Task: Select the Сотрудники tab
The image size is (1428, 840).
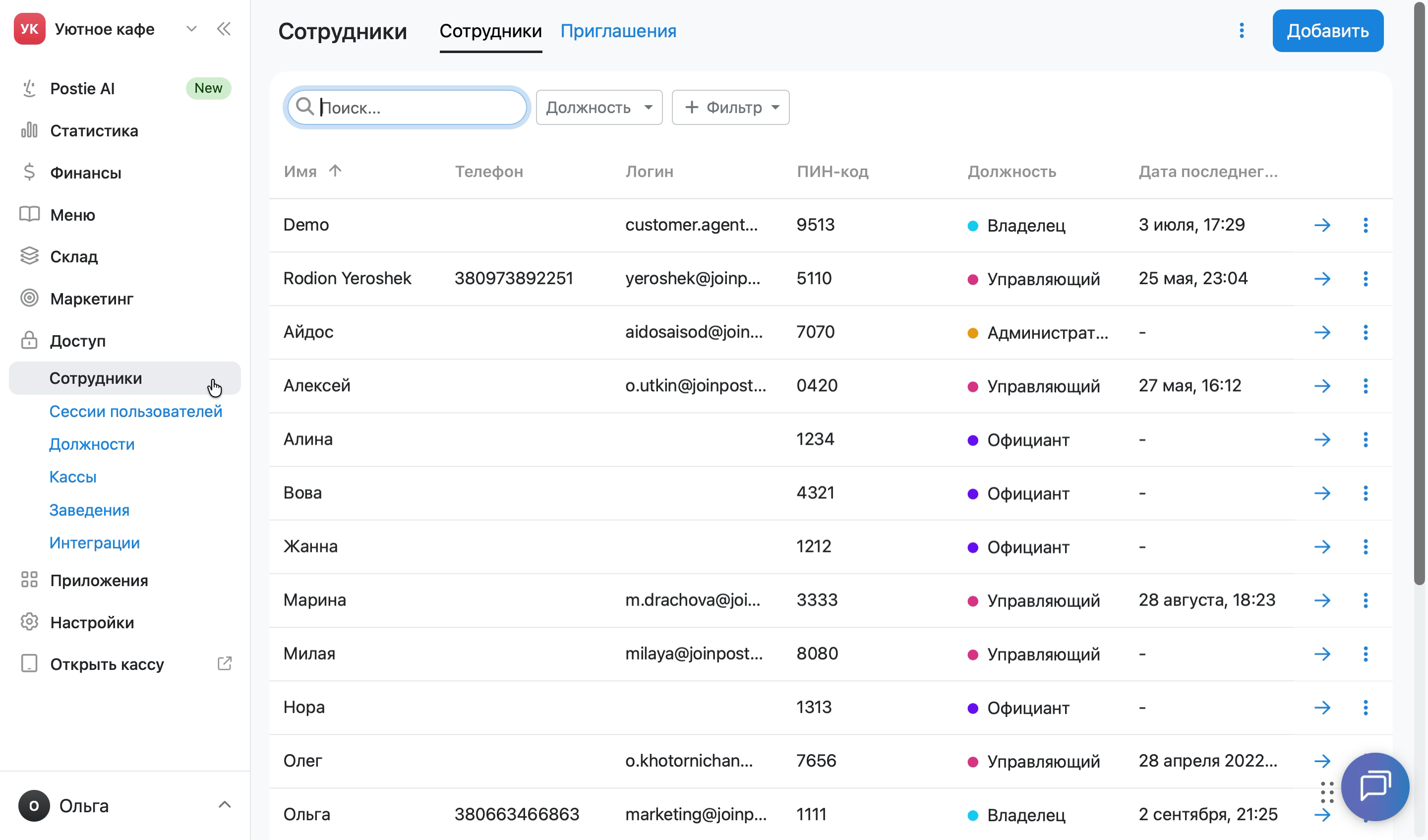Action: (491, 31)
